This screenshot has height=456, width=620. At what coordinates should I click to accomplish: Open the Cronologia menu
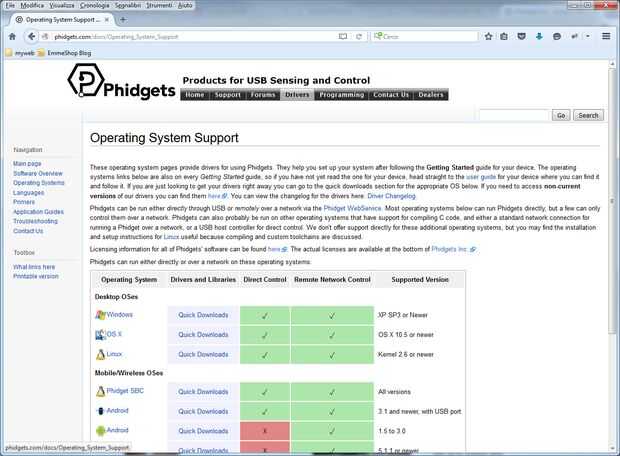click(95, 5)
